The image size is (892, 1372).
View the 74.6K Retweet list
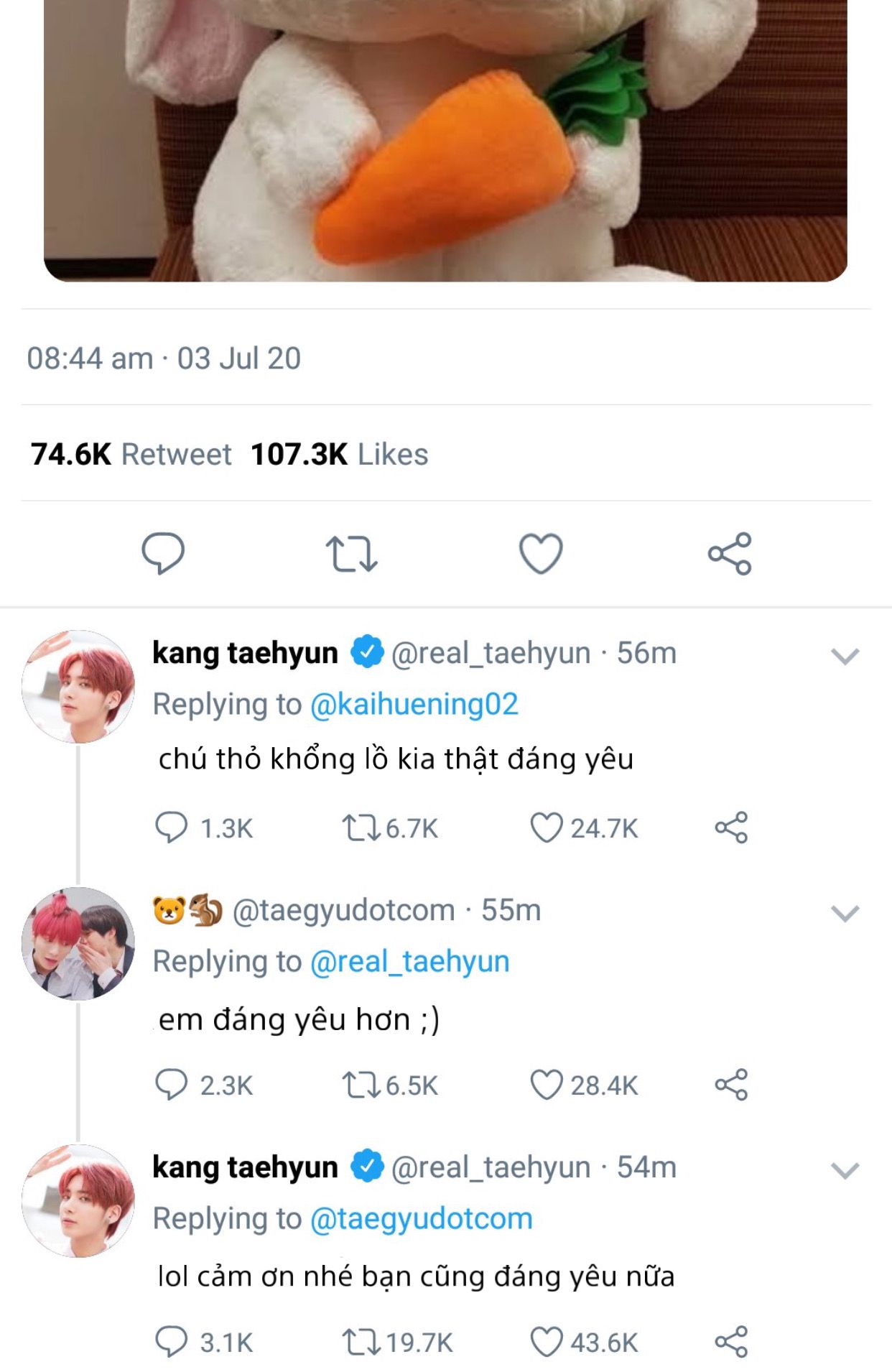131,454
